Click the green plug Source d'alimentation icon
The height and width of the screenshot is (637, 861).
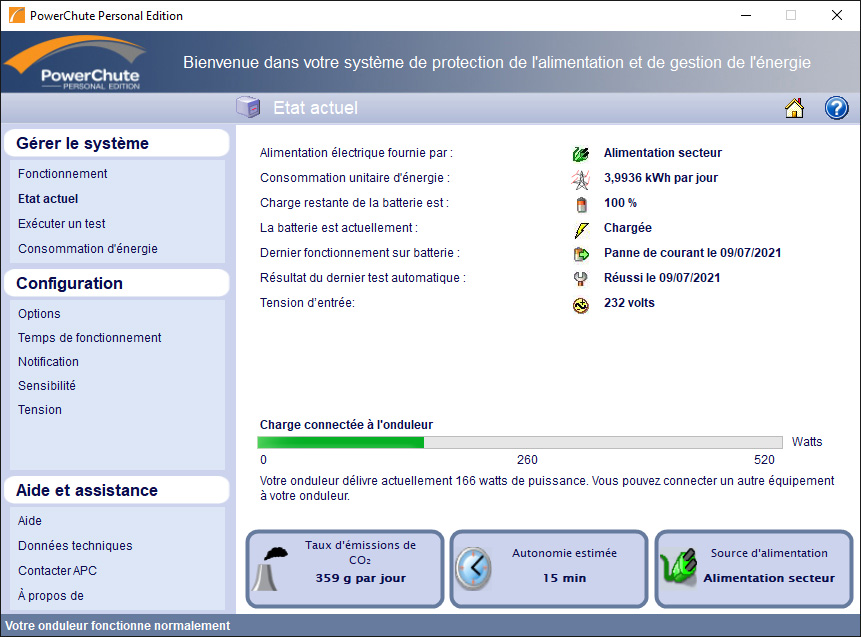679,566
